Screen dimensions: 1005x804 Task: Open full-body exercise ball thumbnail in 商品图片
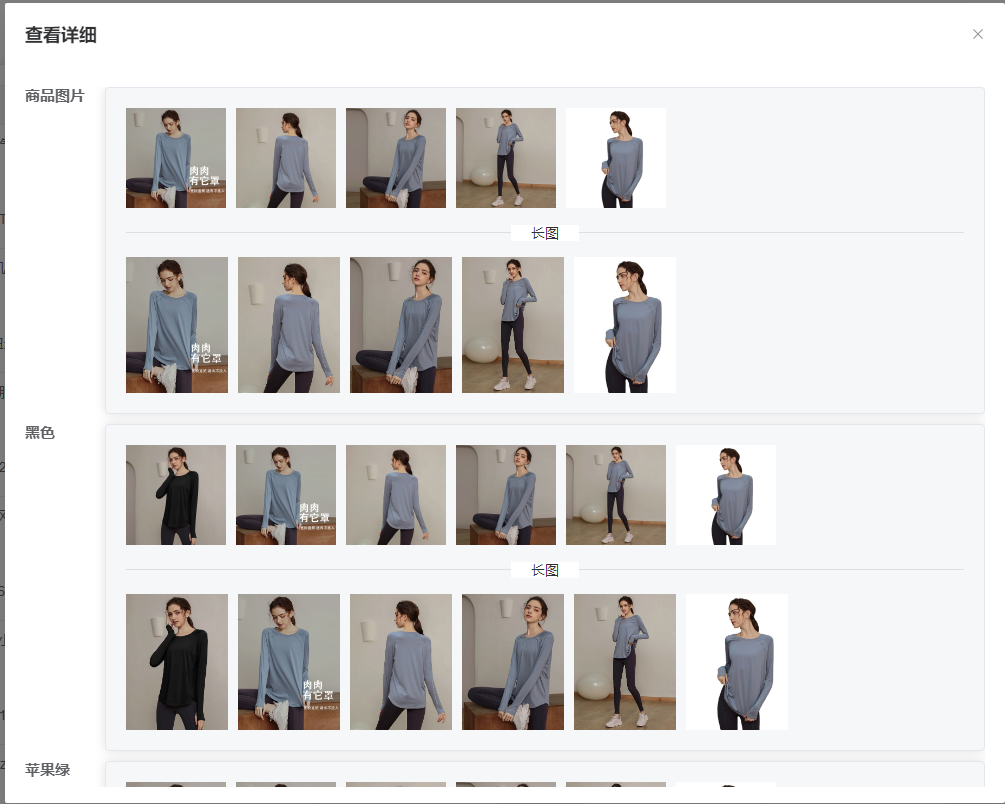[x=506, y=158]
